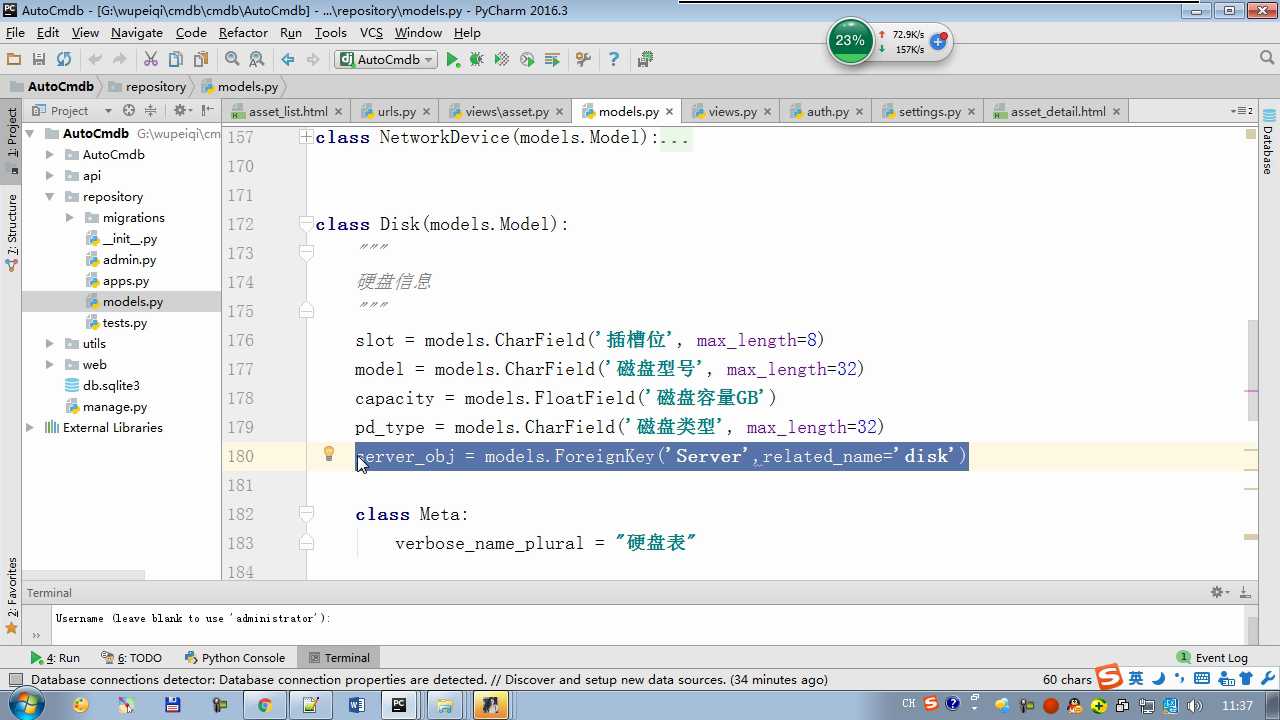The image size is (1280, 720).
Task: Open Help with question mark icon
Action: [614, 60]
